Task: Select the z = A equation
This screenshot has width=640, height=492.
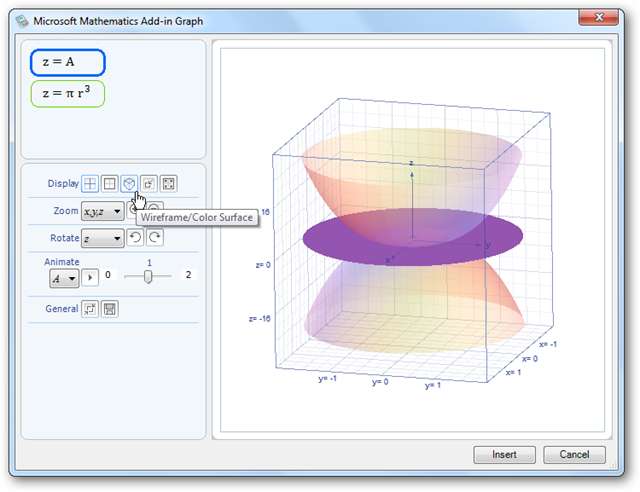Action: pos(67,62)
